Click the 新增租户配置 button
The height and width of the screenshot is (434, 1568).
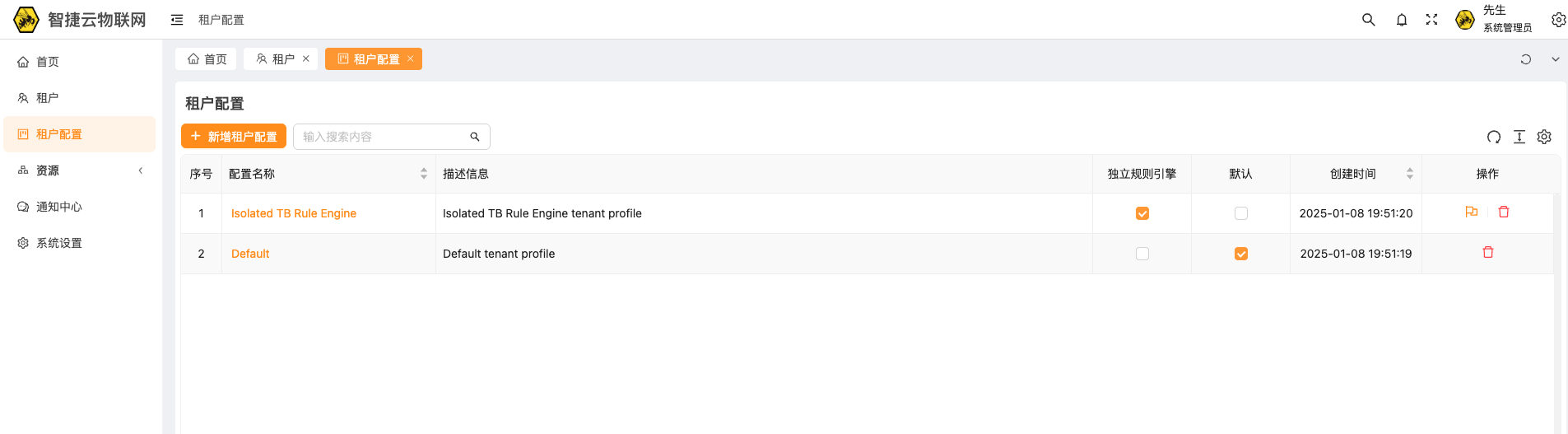coord(234,137)
